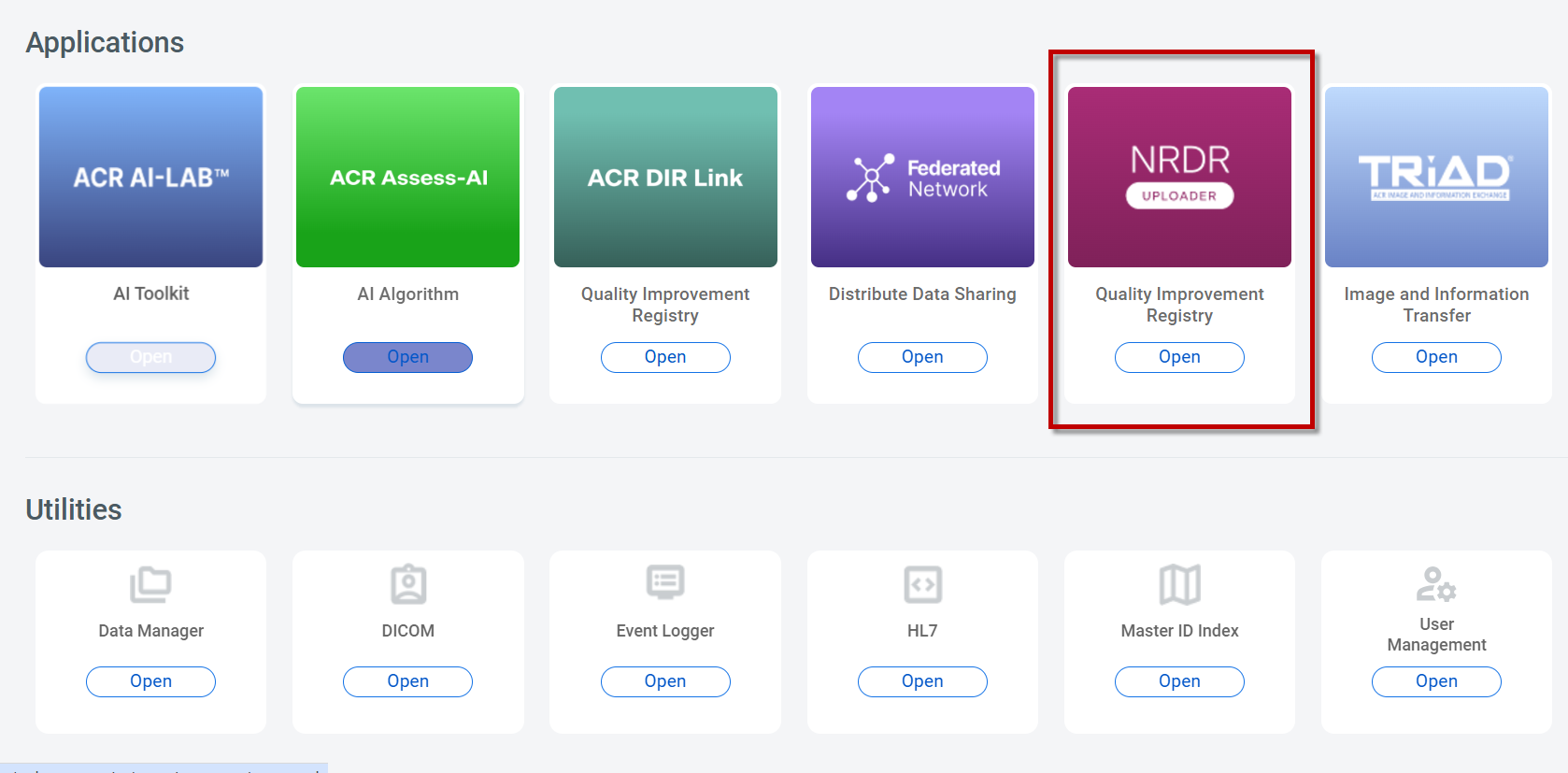Open the HL7 utility
The image size is (1568, 773).
922,681
